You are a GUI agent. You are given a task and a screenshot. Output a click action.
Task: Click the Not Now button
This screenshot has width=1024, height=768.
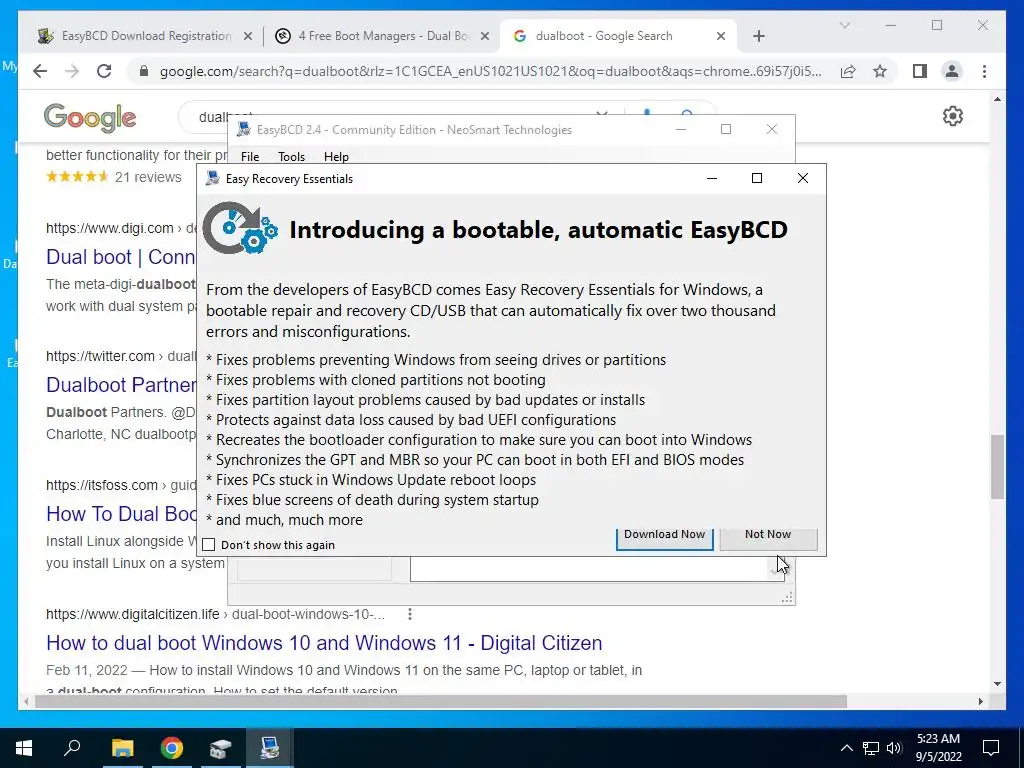tap(768, 537)
